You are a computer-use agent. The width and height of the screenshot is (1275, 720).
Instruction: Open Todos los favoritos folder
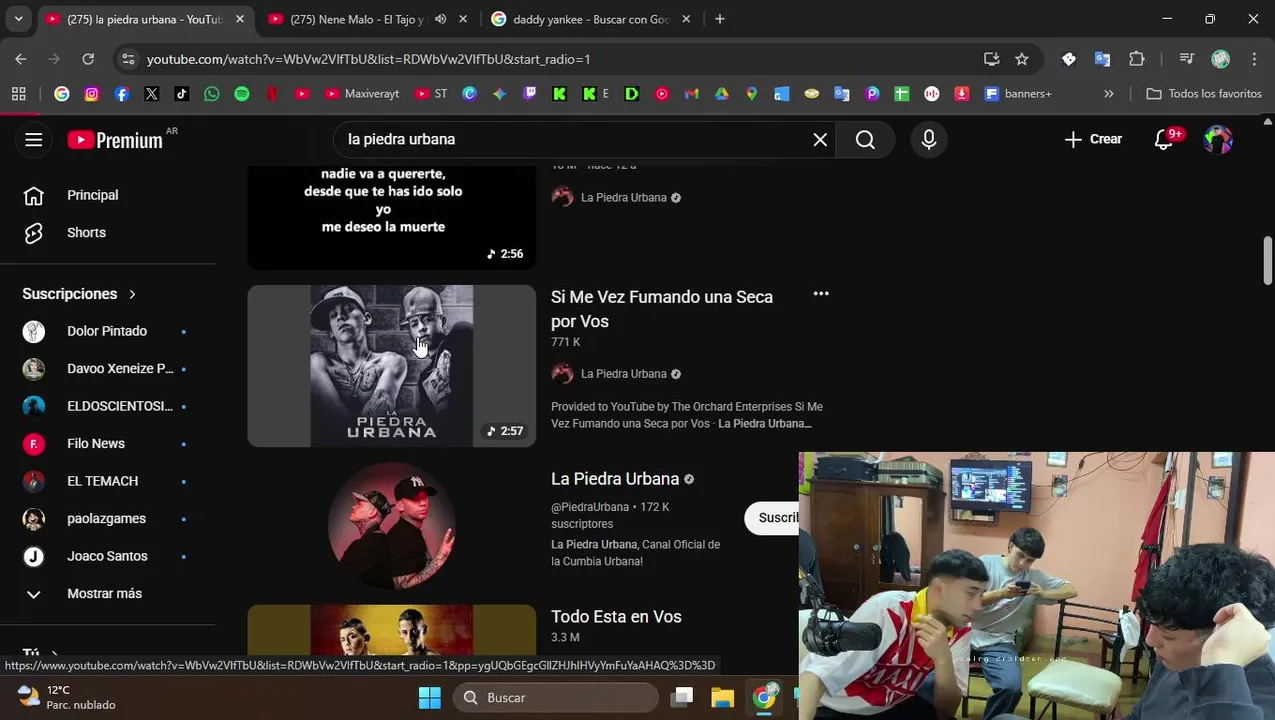[1204, 94]
